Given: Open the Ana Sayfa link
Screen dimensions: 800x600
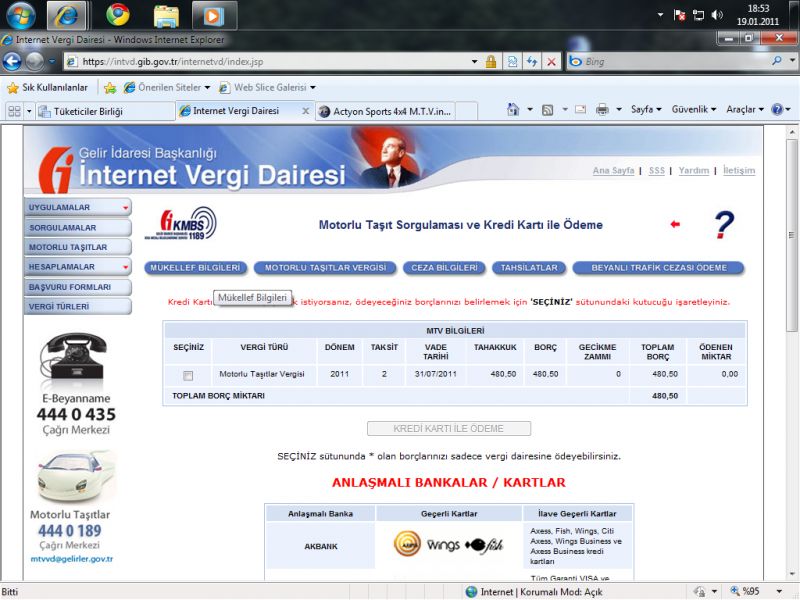Looking at the screenshot, I should click(613, 171).
